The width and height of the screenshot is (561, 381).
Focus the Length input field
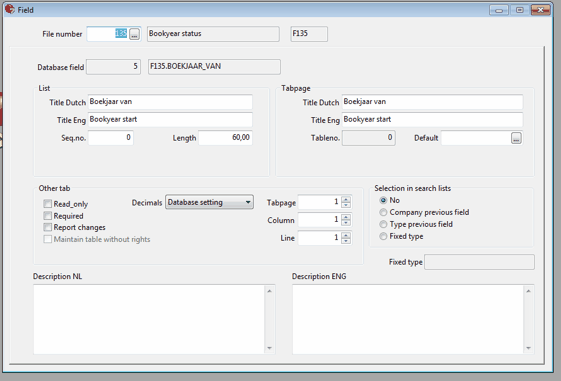click(x=225, y=138)
